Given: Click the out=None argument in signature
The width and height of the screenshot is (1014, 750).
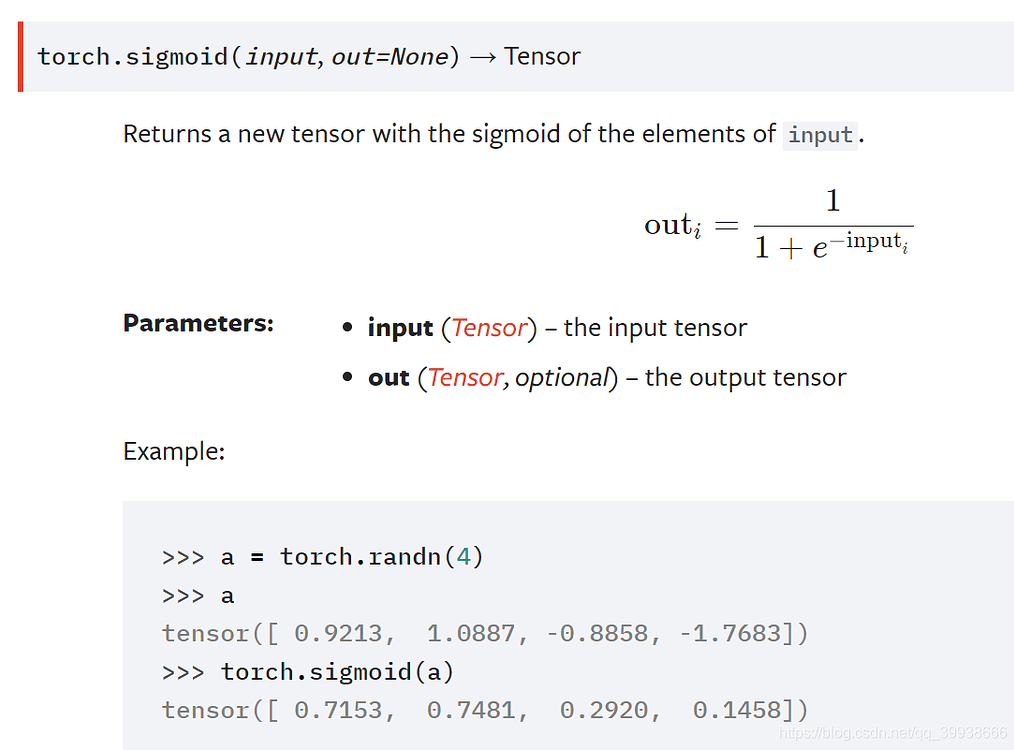Looking at the screenshot, I should point(390,57).
